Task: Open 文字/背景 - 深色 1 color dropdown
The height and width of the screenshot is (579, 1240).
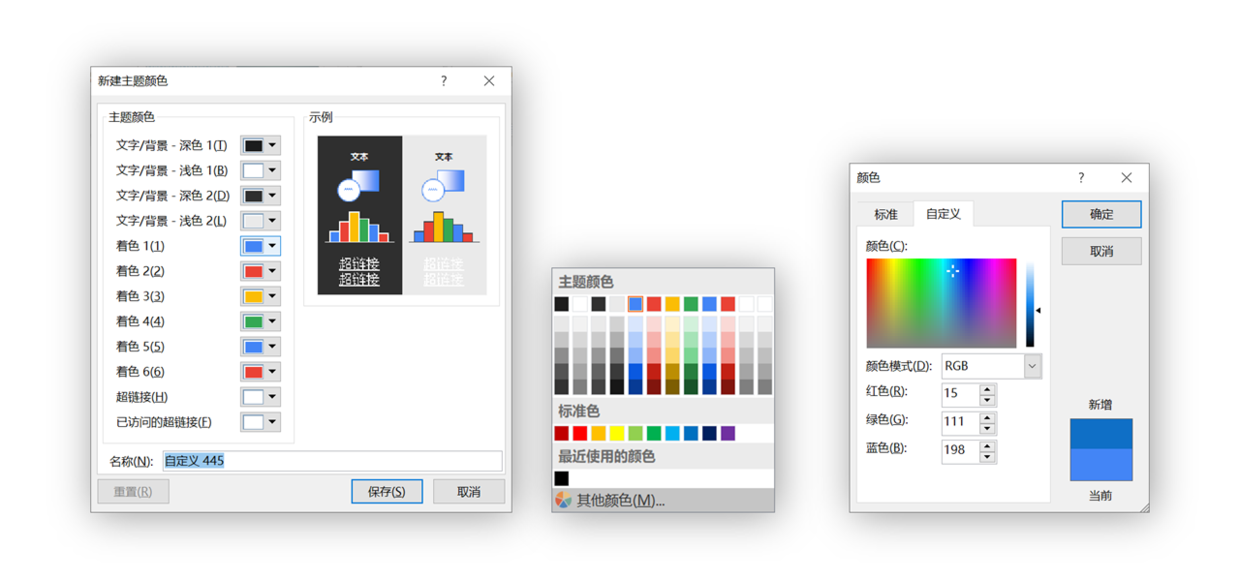Action: tap(260, 146)
